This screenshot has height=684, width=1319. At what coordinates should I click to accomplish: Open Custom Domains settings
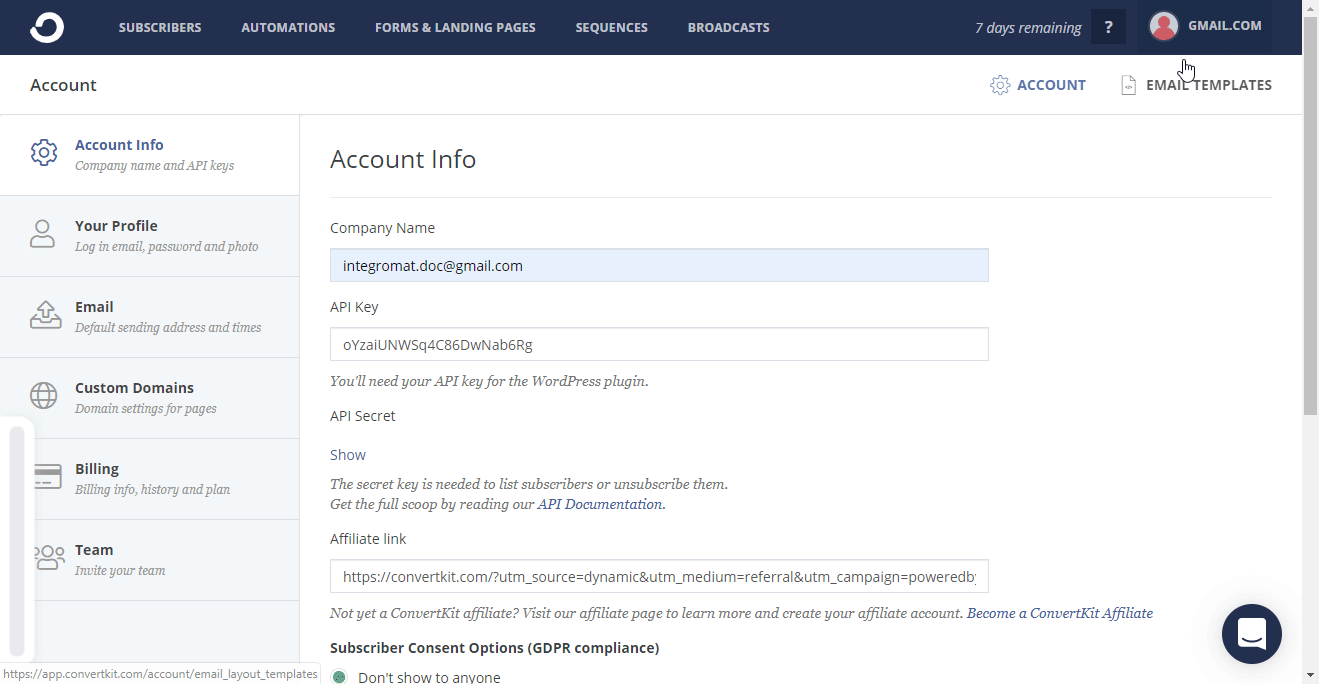tap(150, 398)
